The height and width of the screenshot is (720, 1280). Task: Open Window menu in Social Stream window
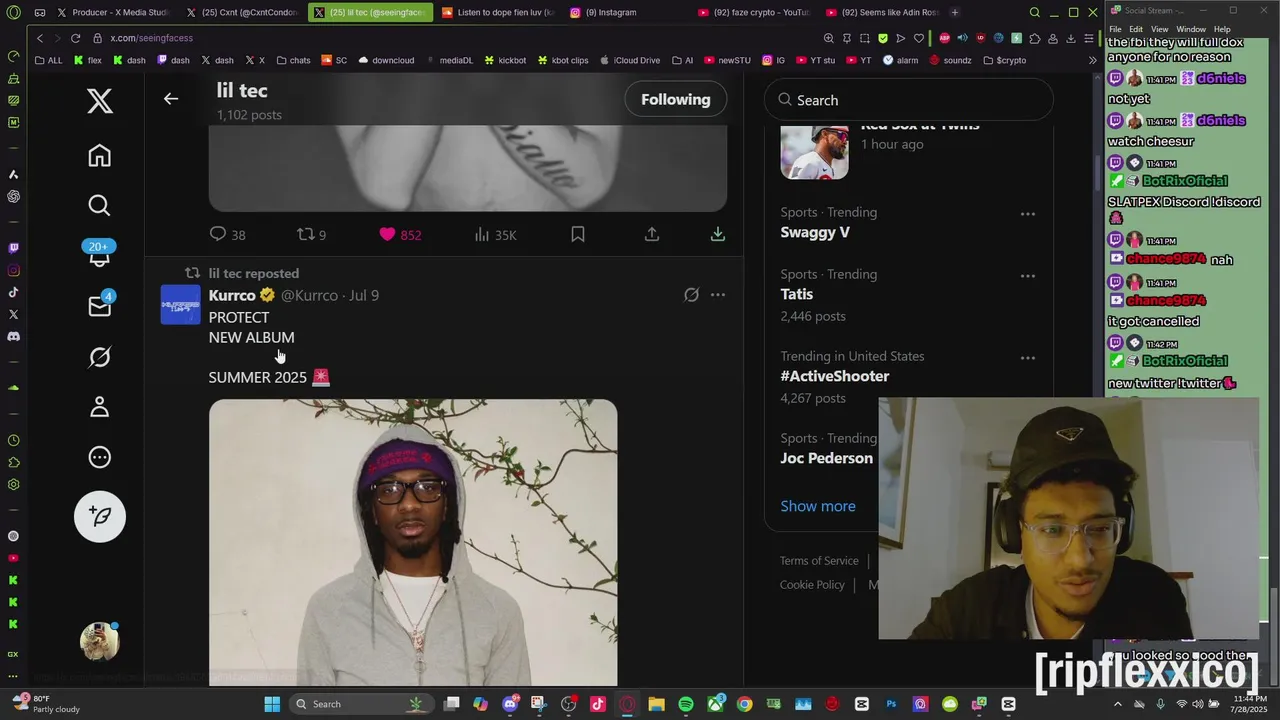point(1191,29)
